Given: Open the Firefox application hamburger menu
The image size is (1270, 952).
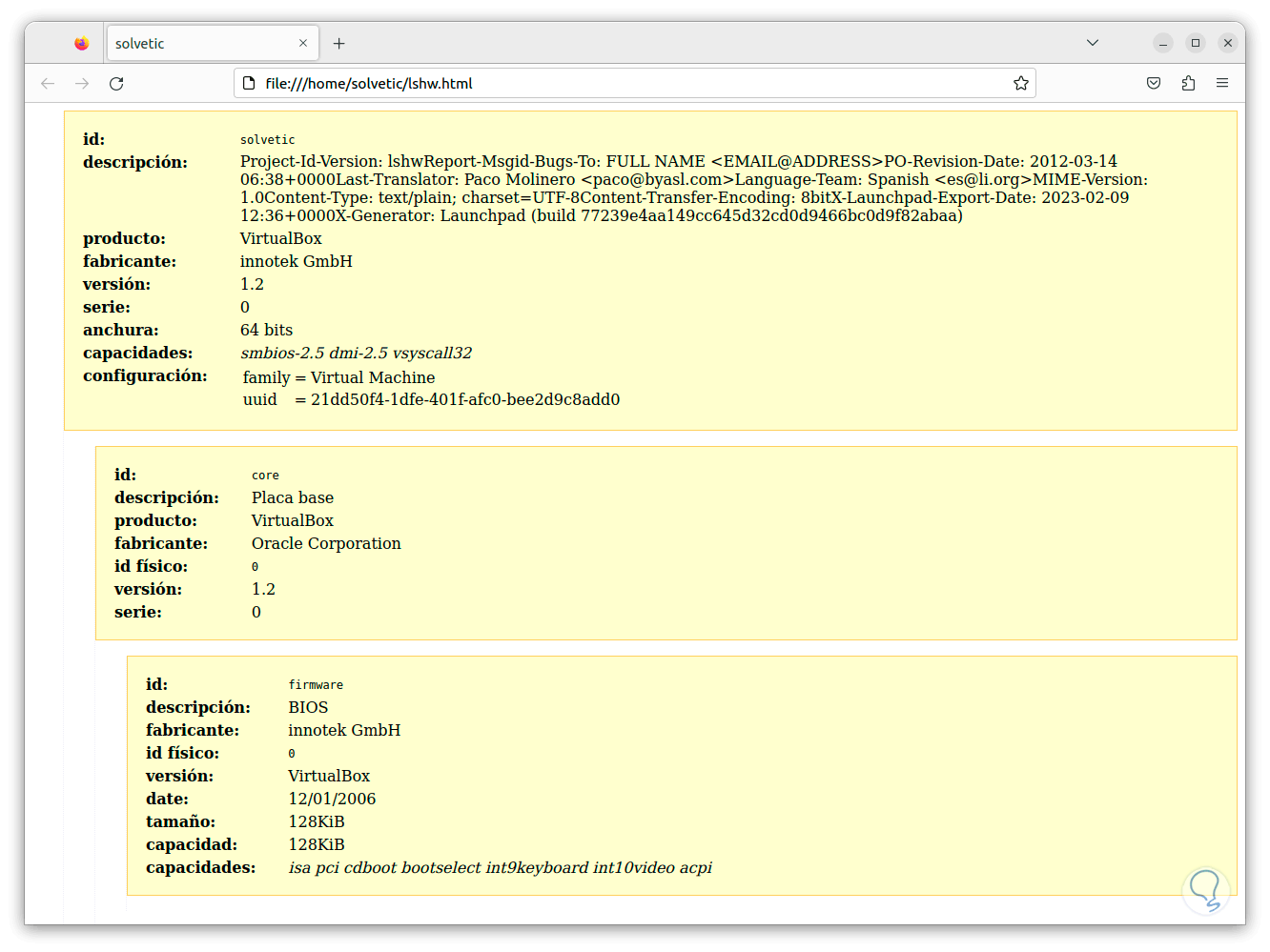Looking at the screenshot, I should 1222,83.
